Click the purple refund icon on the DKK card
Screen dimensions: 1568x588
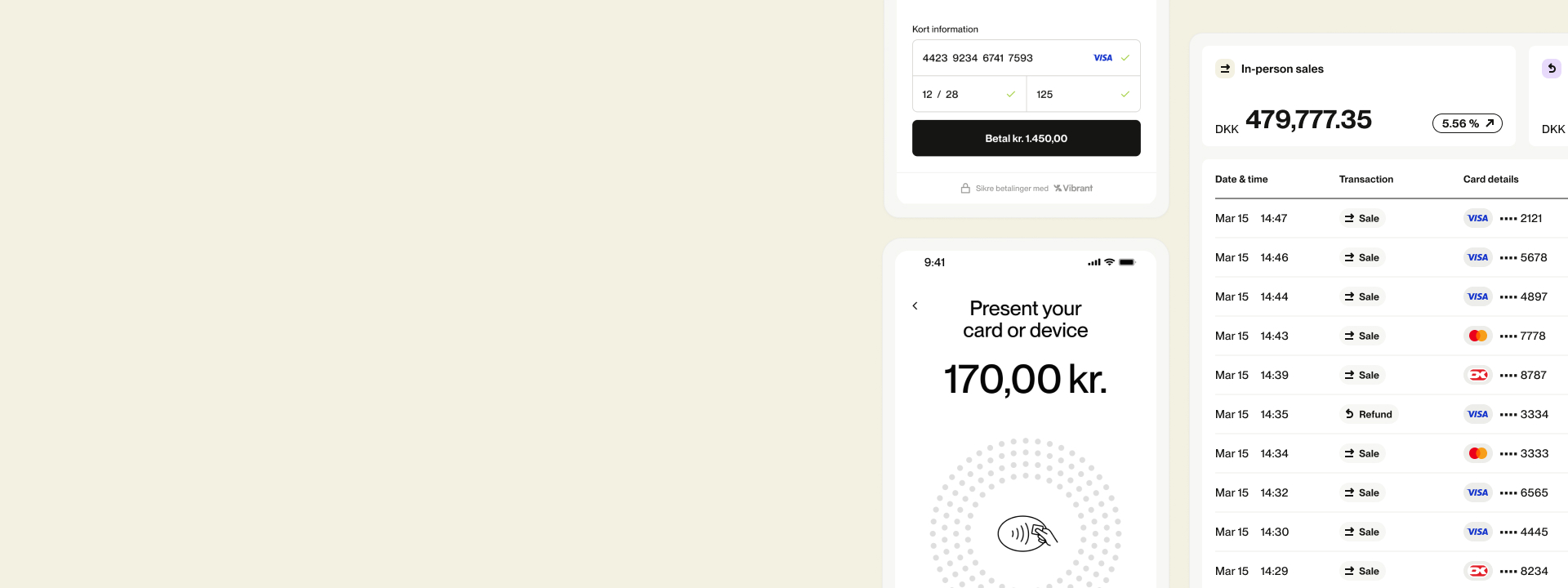coord(1552,69)
